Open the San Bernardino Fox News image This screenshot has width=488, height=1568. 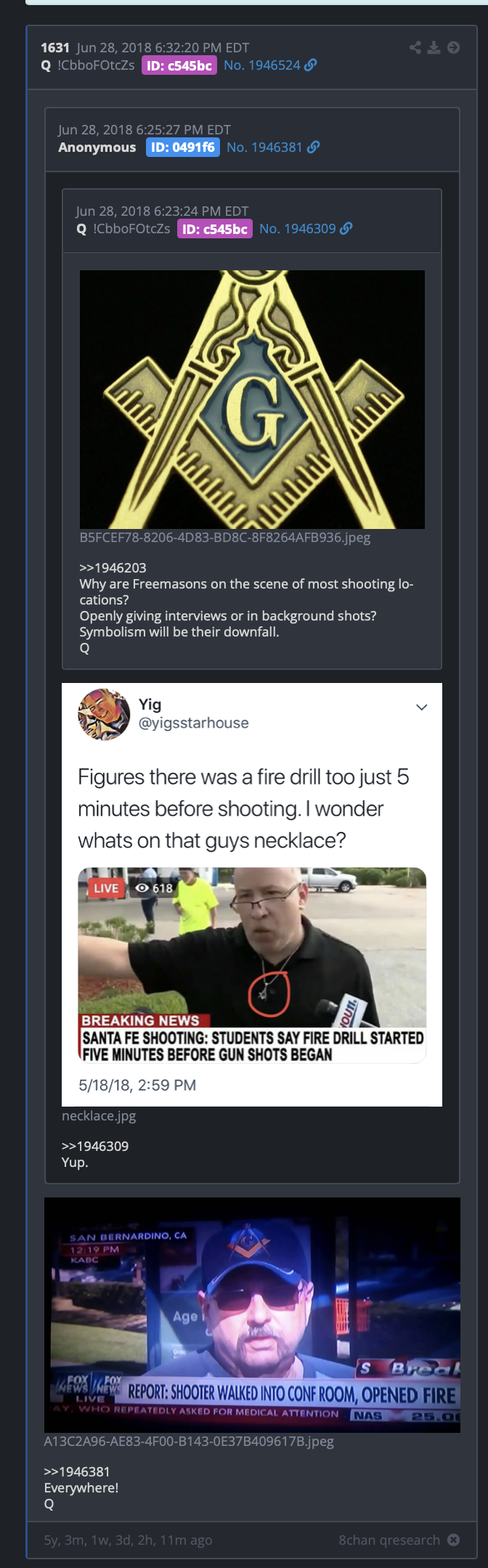coord(252,1315)
